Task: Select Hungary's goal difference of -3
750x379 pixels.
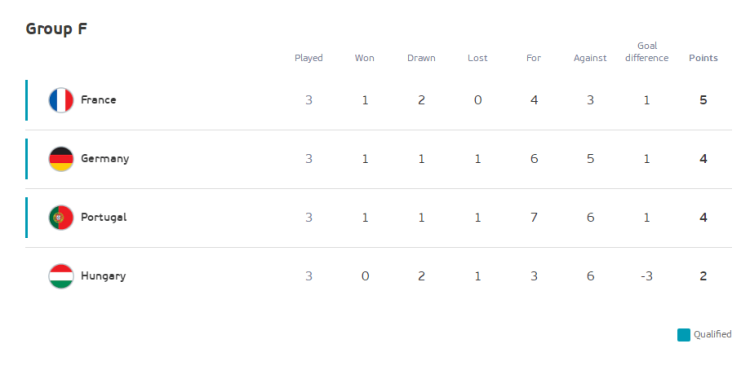Action: tap(647, 276)
